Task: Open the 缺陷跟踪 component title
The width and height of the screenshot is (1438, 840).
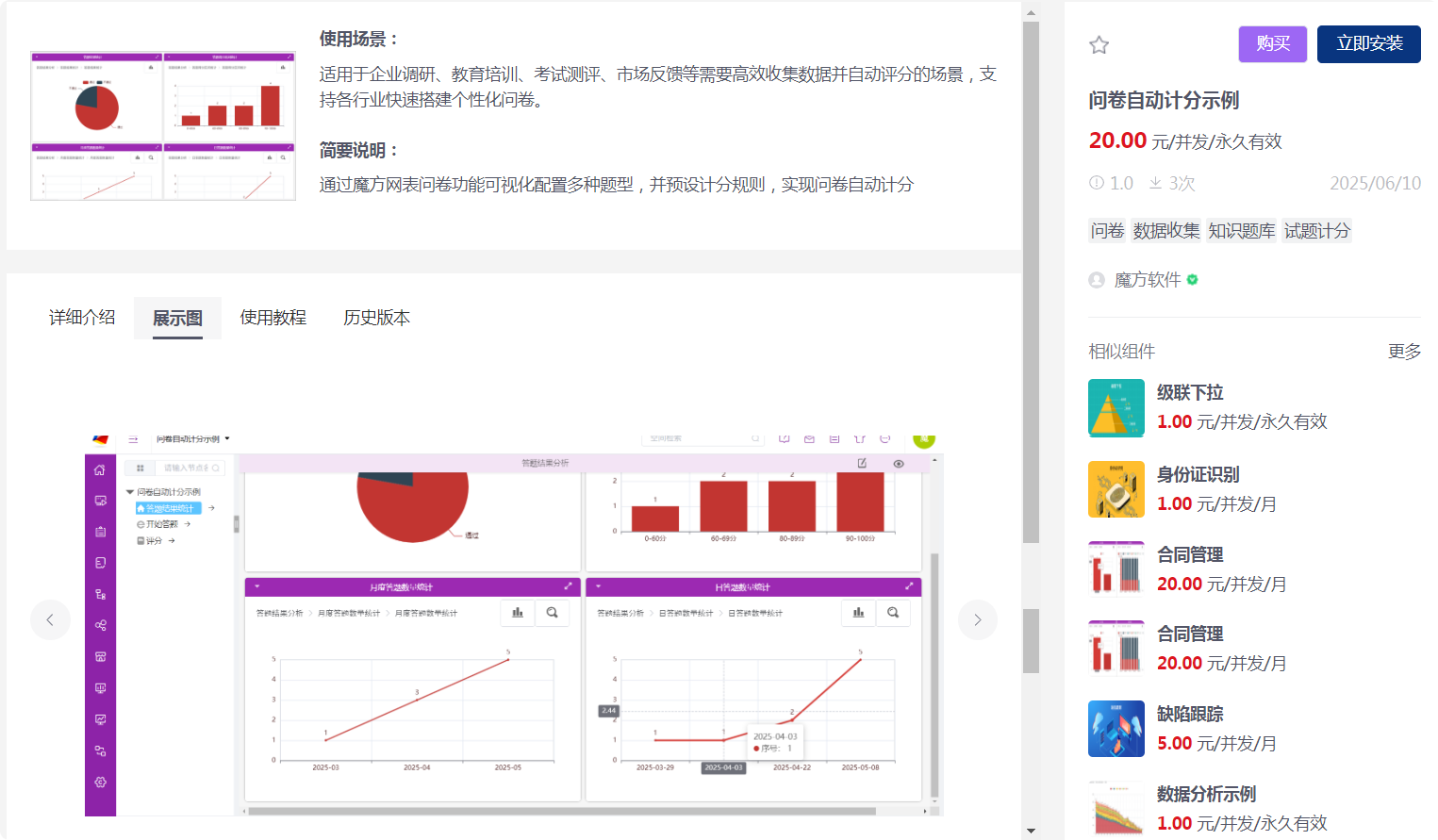Action: [x=1190, y=714]
